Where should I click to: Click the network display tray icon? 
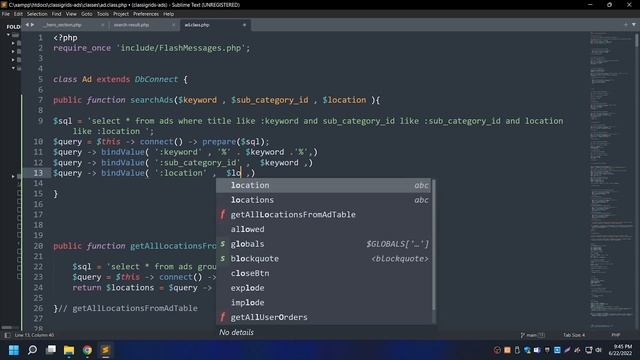(x=589, y=350)
